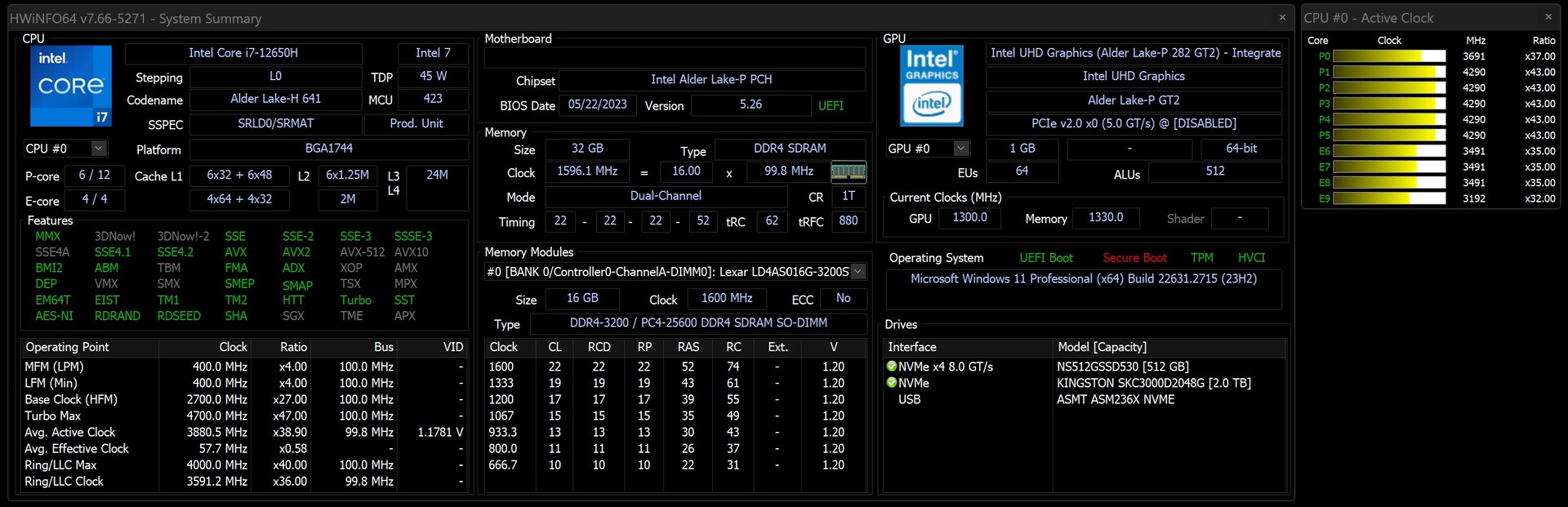The width and height of the screenshot is (1568, 507).
Task: Click the 1333 clock row in timings table
Action: click(675, 383)
